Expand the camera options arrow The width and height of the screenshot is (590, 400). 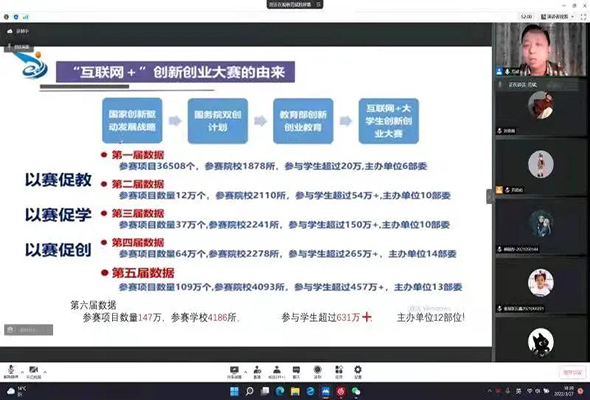pos(45,372)
